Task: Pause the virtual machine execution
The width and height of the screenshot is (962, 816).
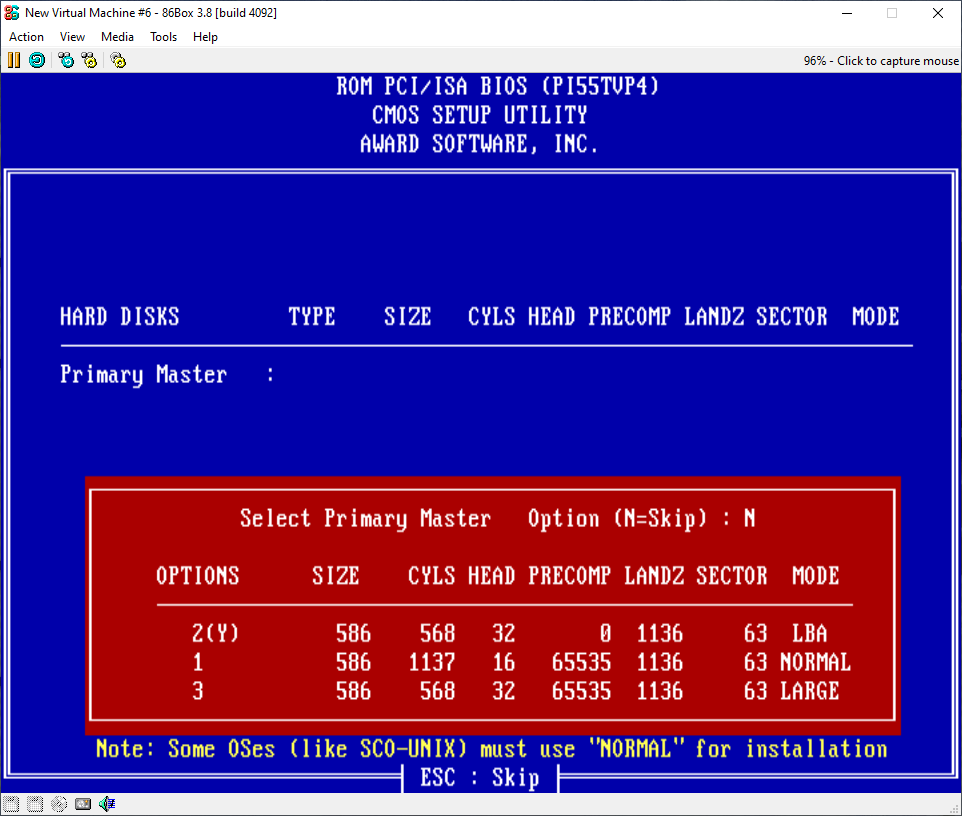Action: tap(14, 60)
